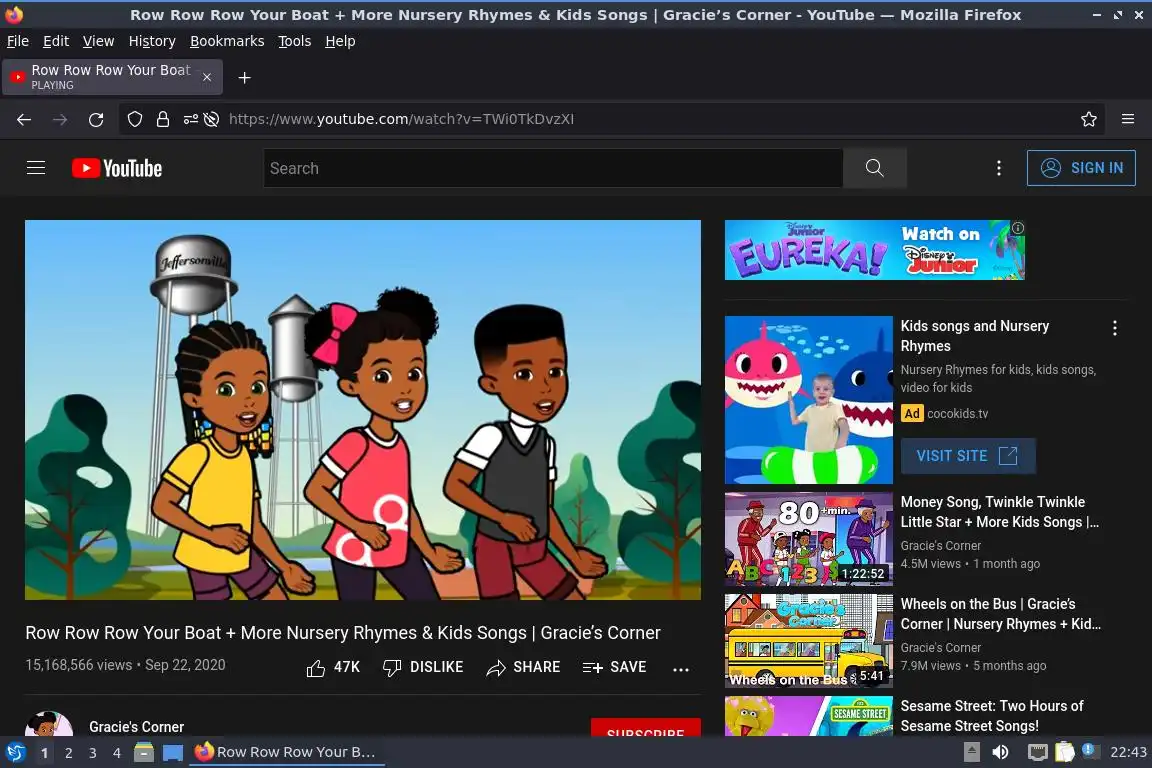Open the YouTube guide hamburger menu

[x=35, y=168]
